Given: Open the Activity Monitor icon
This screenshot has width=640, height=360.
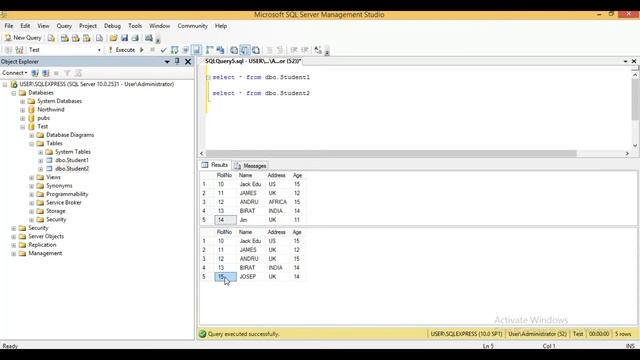Looking at the screenshot, I should (149, 38).
